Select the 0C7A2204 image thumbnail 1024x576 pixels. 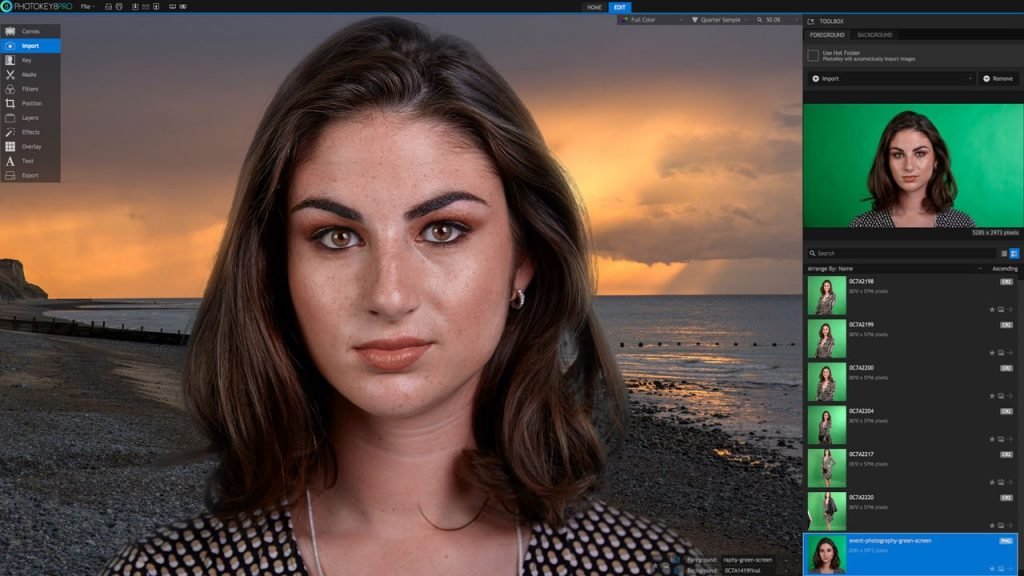pyautogui.click(x=826, y=424)
